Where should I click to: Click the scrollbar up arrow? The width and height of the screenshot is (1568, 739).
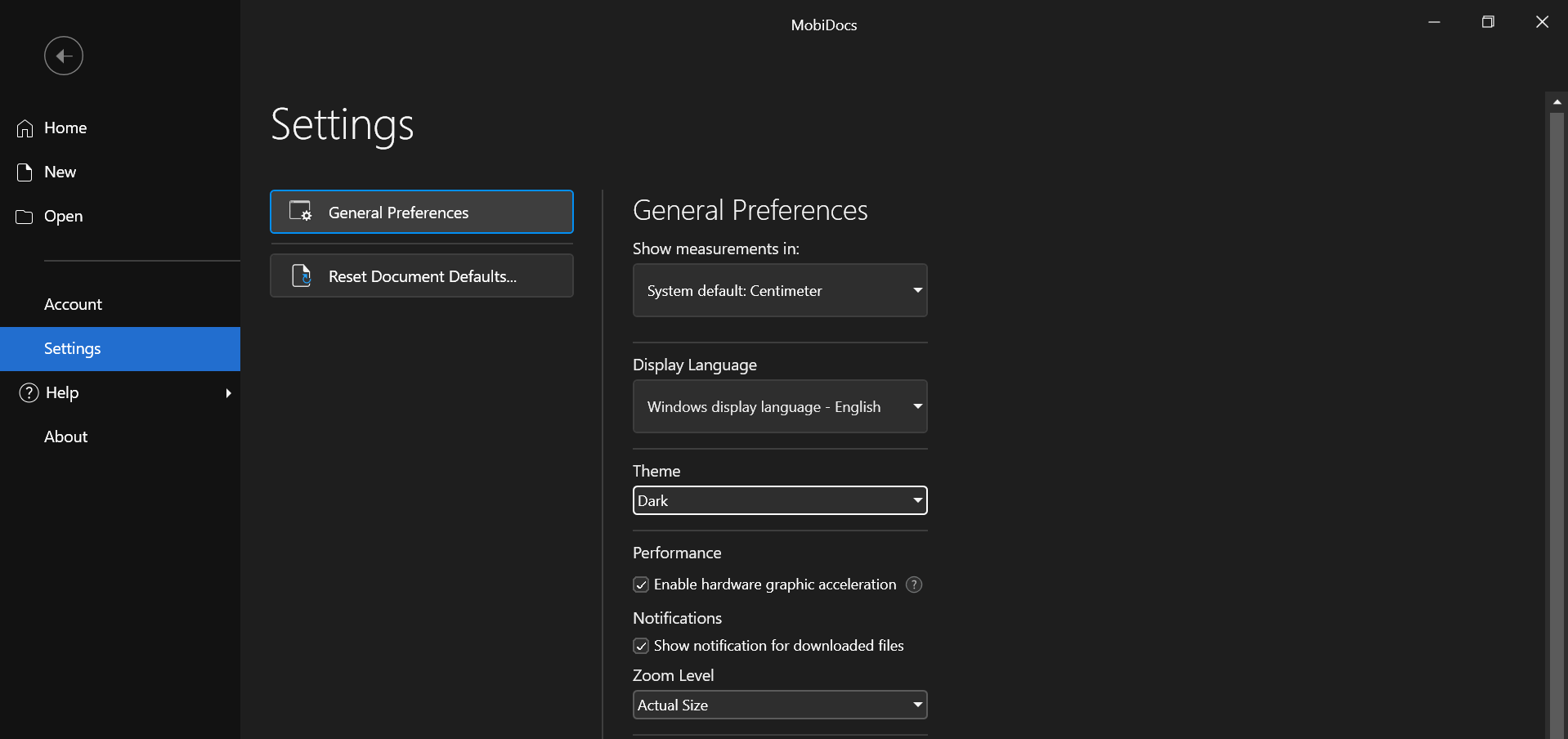coord(1557,102)
